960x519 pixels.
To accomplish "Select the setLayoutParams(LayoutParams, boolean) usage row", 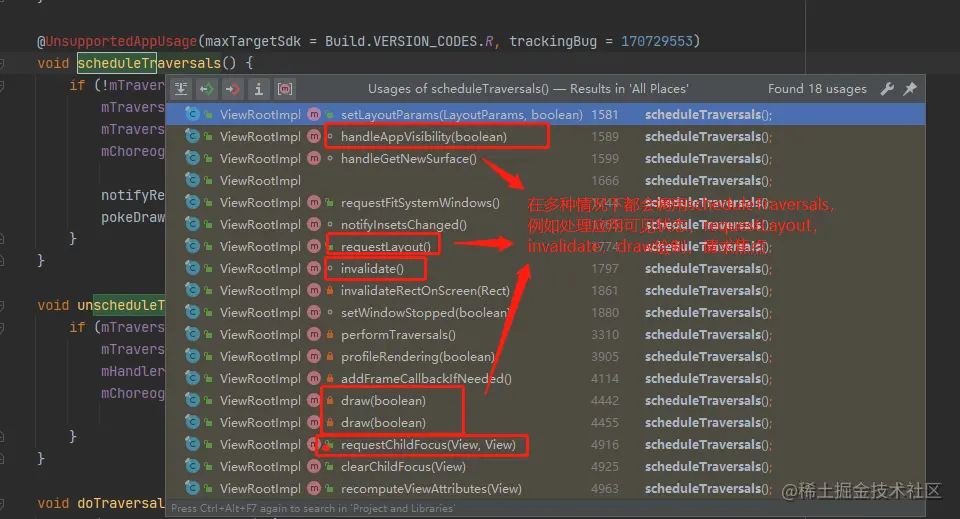I will (x=546, y=114).
